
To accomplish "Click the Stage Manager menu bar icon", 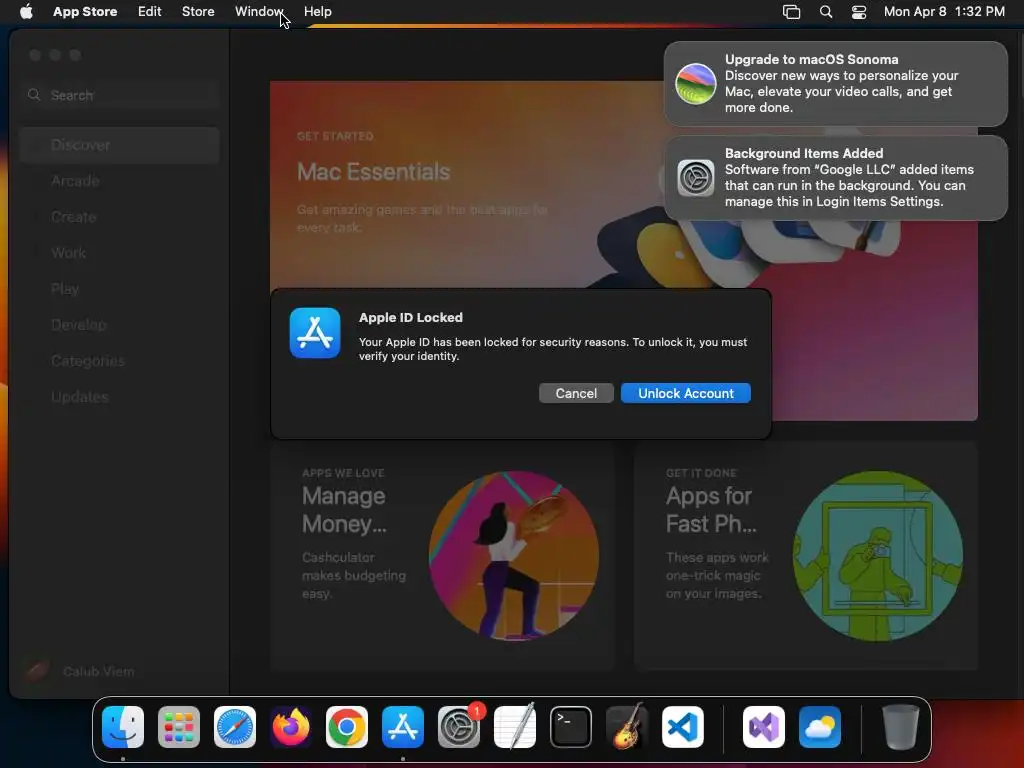I will point(792,11).
